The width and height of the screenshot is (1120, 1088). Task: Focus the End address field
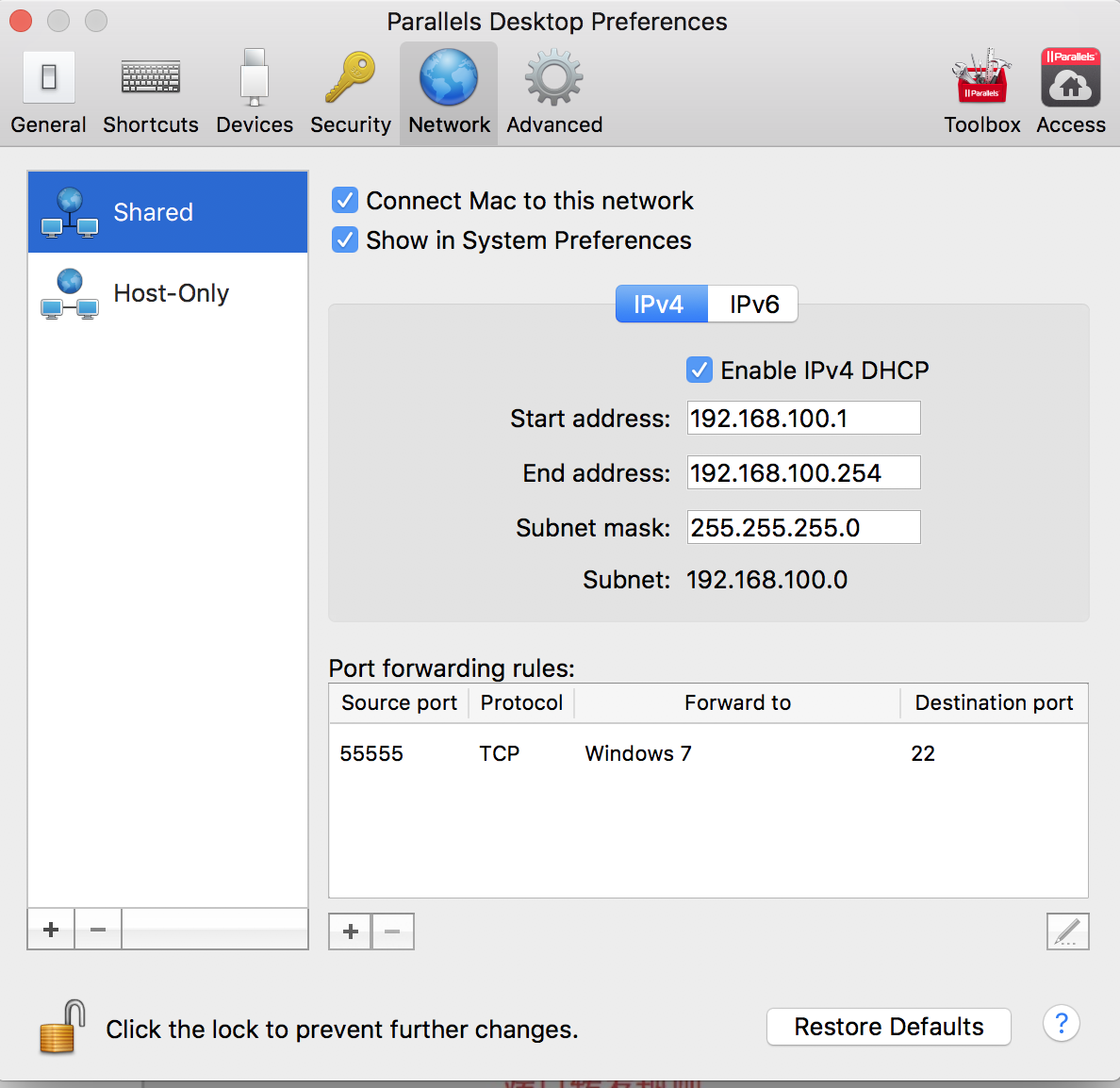coord(803,473)
